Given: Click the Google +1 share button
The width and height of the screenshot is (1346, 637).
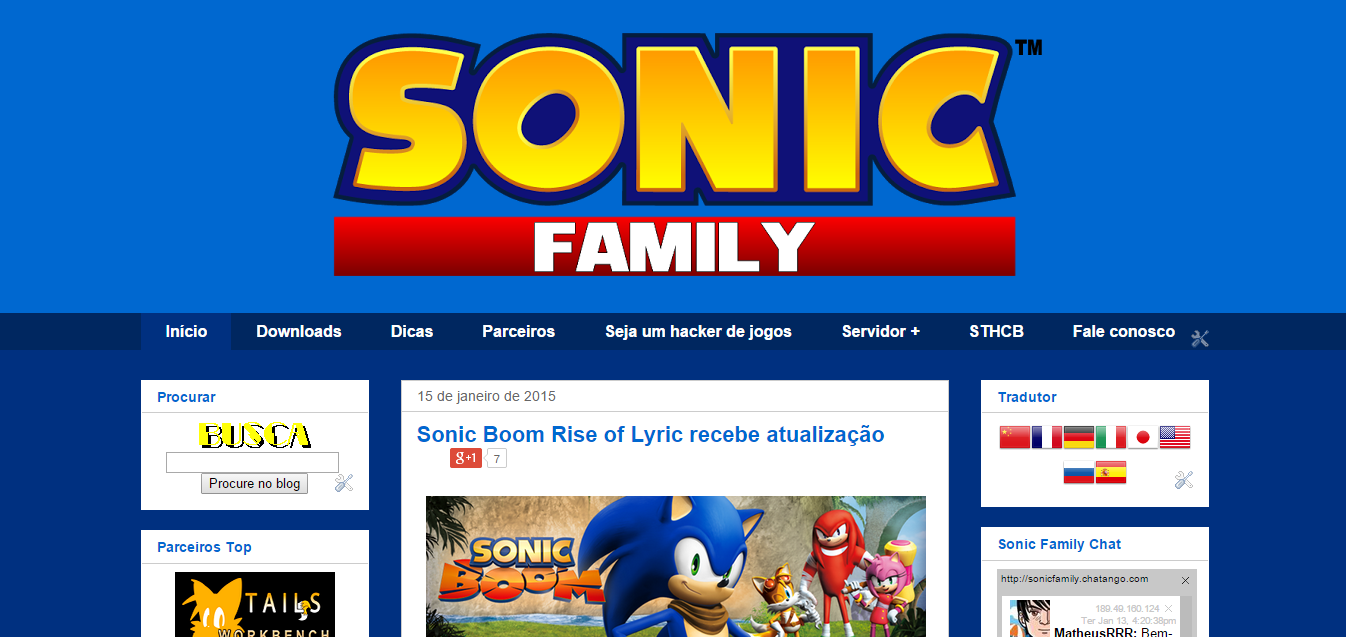Looking at the screenshot, I should coord(465,458).
